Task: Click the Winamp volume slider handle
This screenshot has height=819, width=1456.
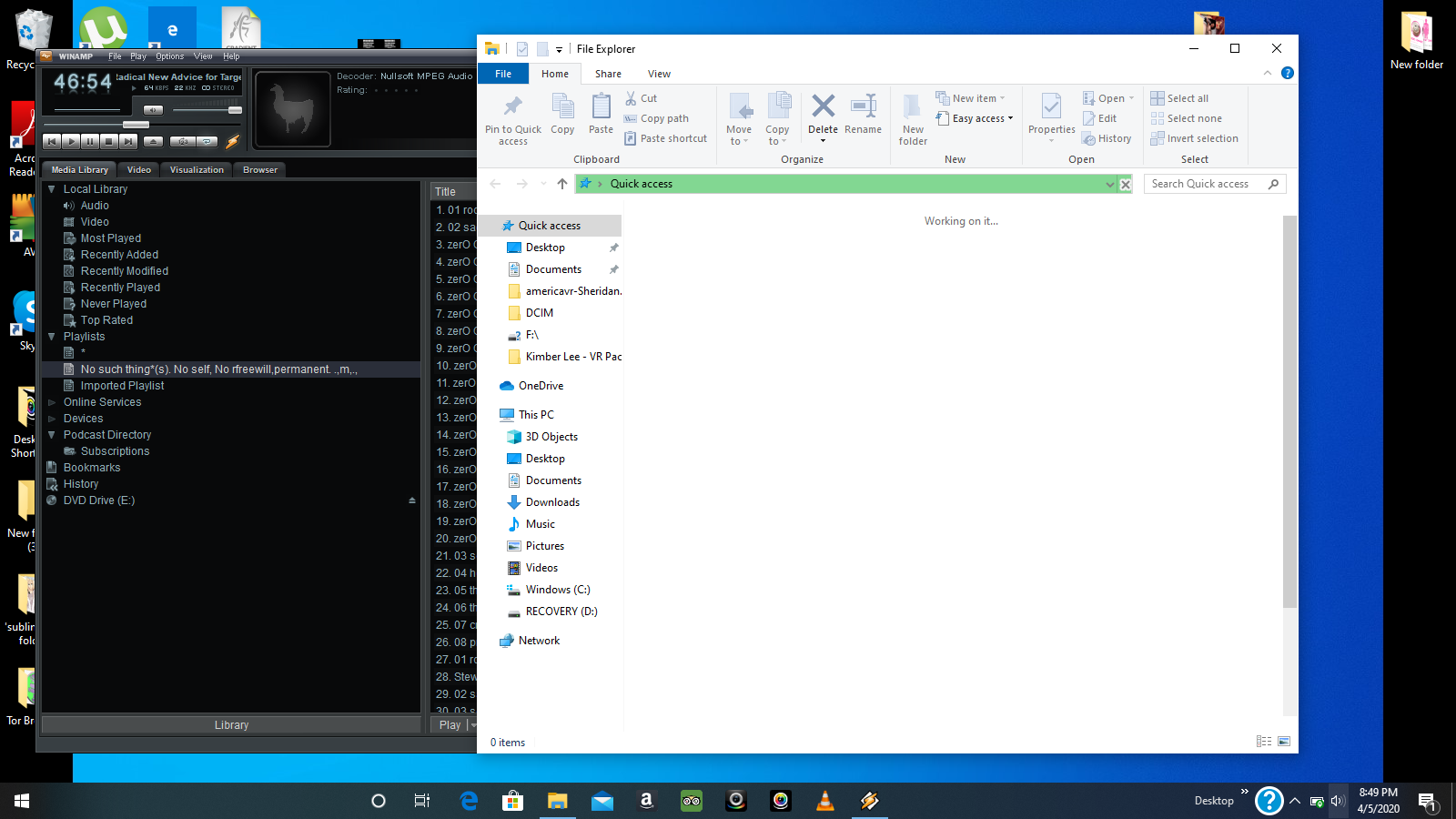Action: [x=235, y=110]
